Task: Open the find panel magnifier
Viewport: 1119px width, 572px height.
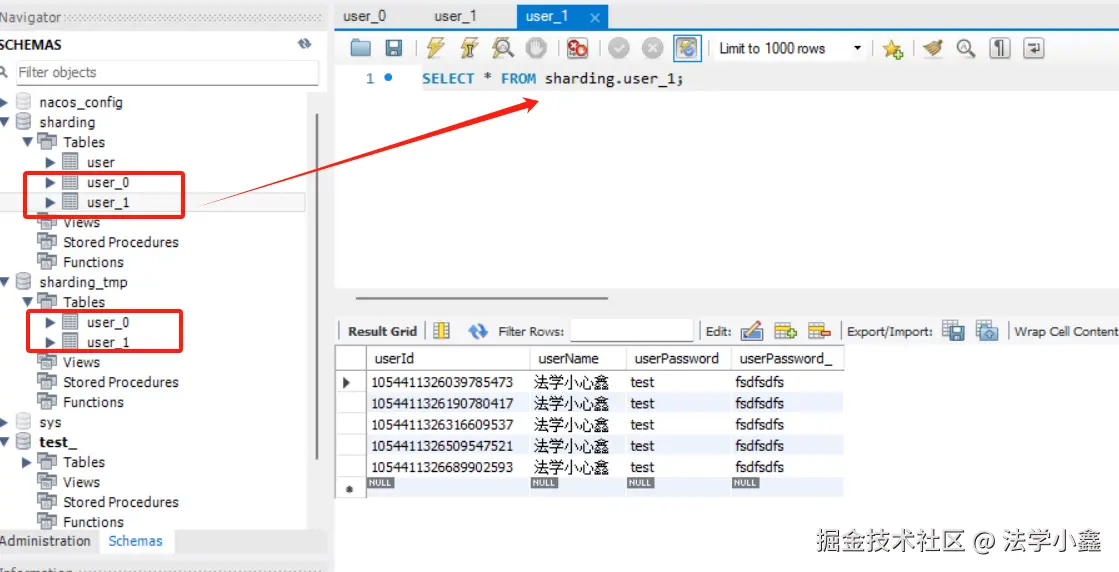Action: pos(966,48)
